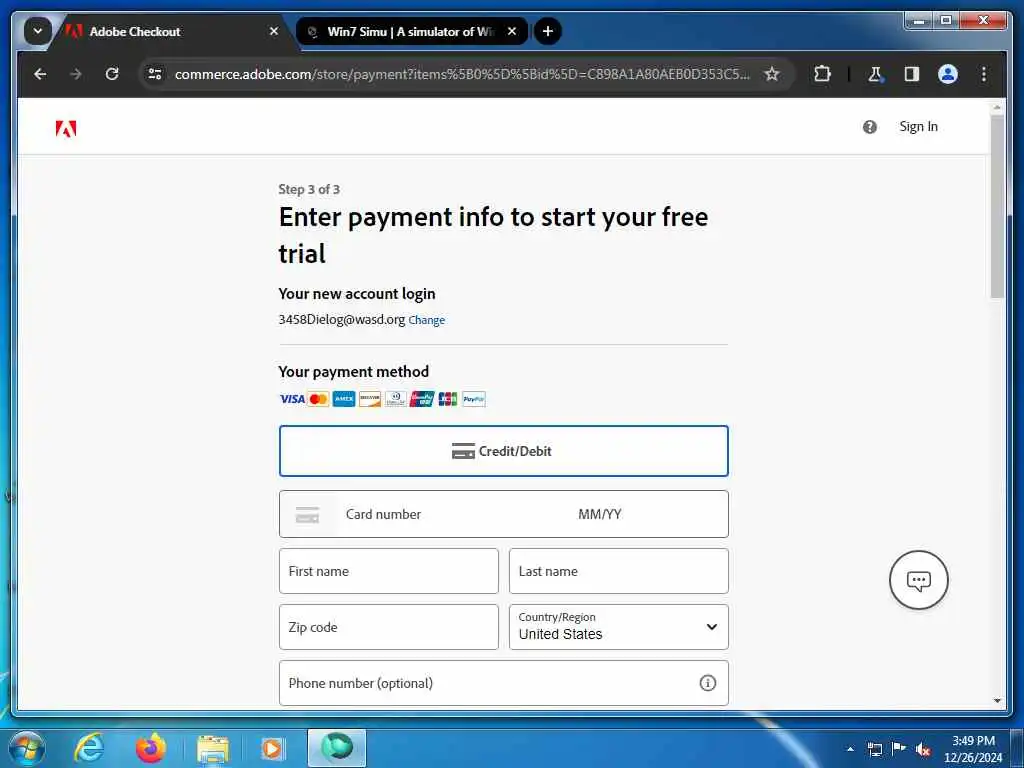The width and height of the screenshot is (1024, 768).
Task: Focus the Last name field
Action: tap(618, 571)
